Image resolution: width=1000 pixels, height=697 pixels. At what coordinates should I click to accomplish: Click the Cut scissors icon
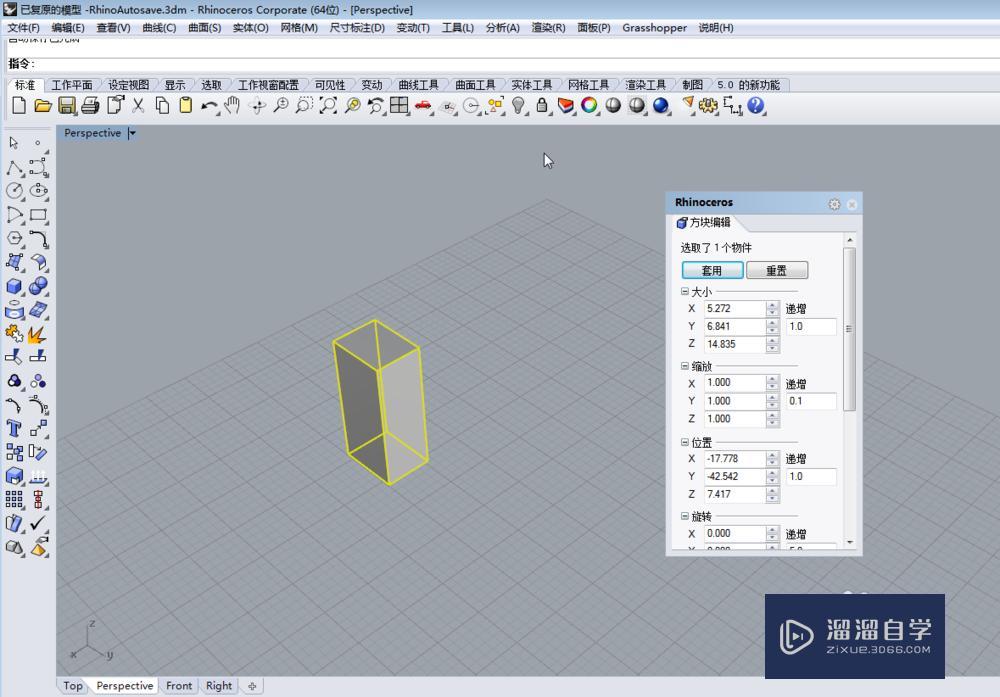click(138, 105)
